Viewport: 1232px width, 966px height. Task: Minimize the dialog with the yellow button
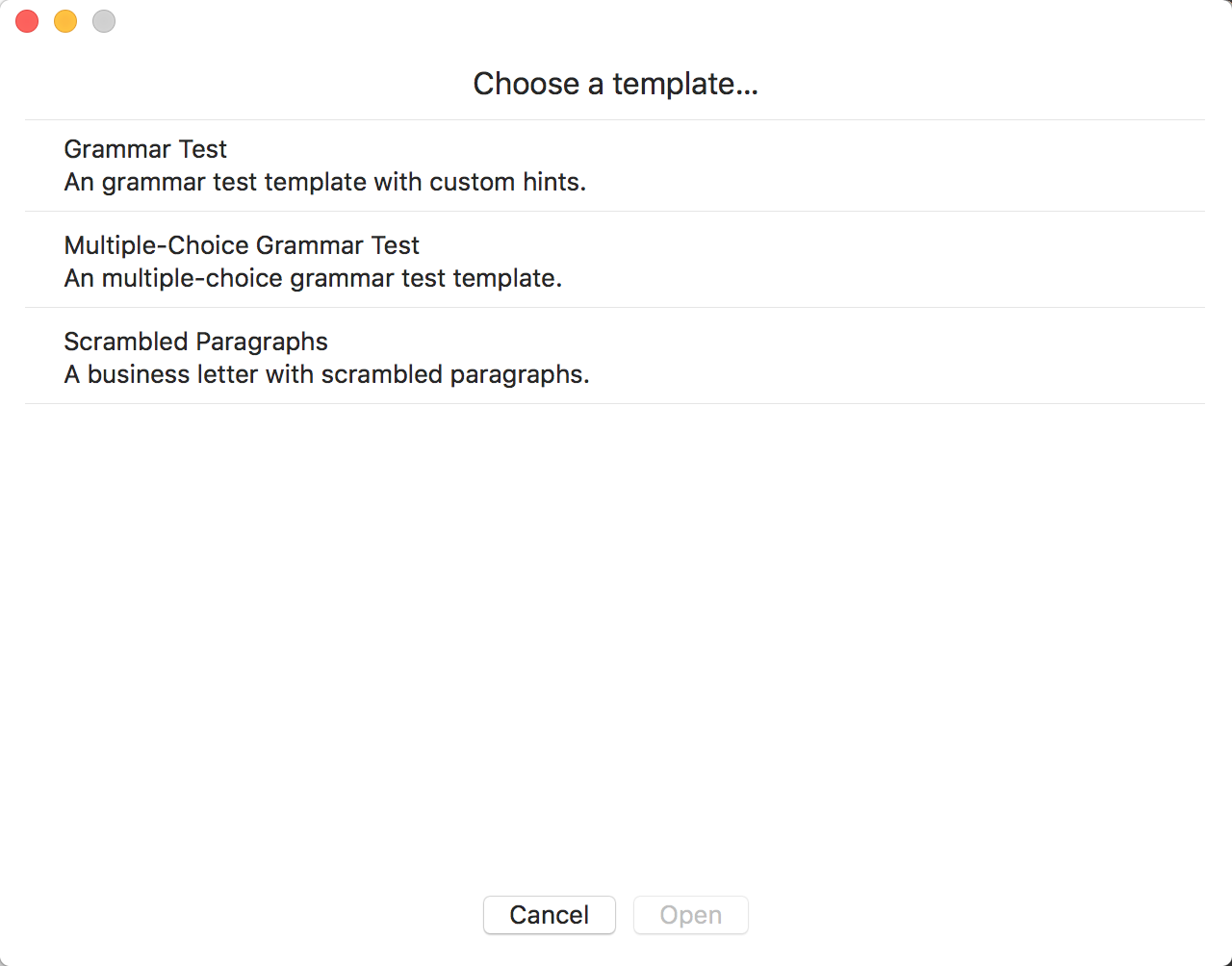[65, 21]
